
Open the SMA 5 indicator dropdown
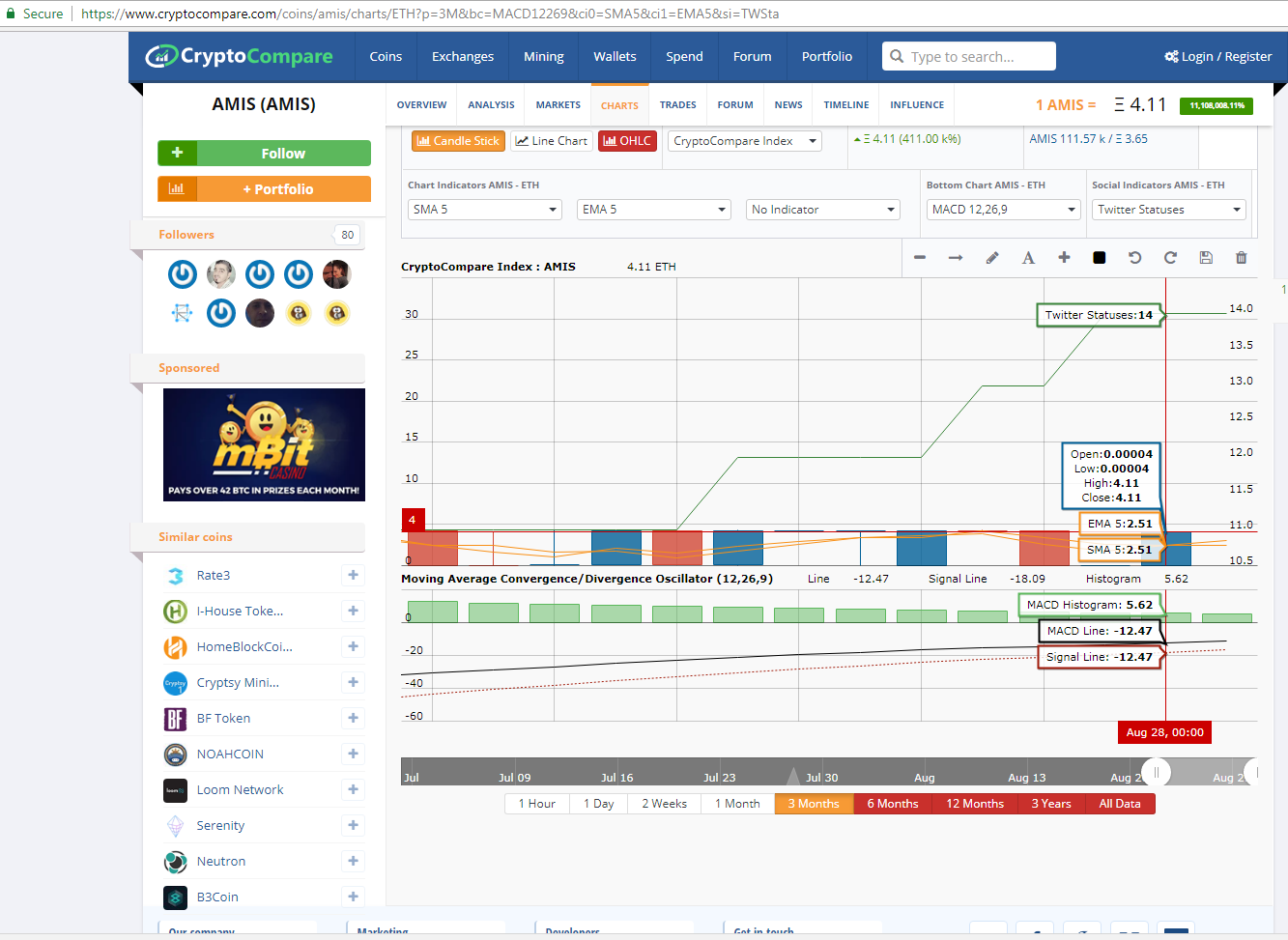point(485,210)
